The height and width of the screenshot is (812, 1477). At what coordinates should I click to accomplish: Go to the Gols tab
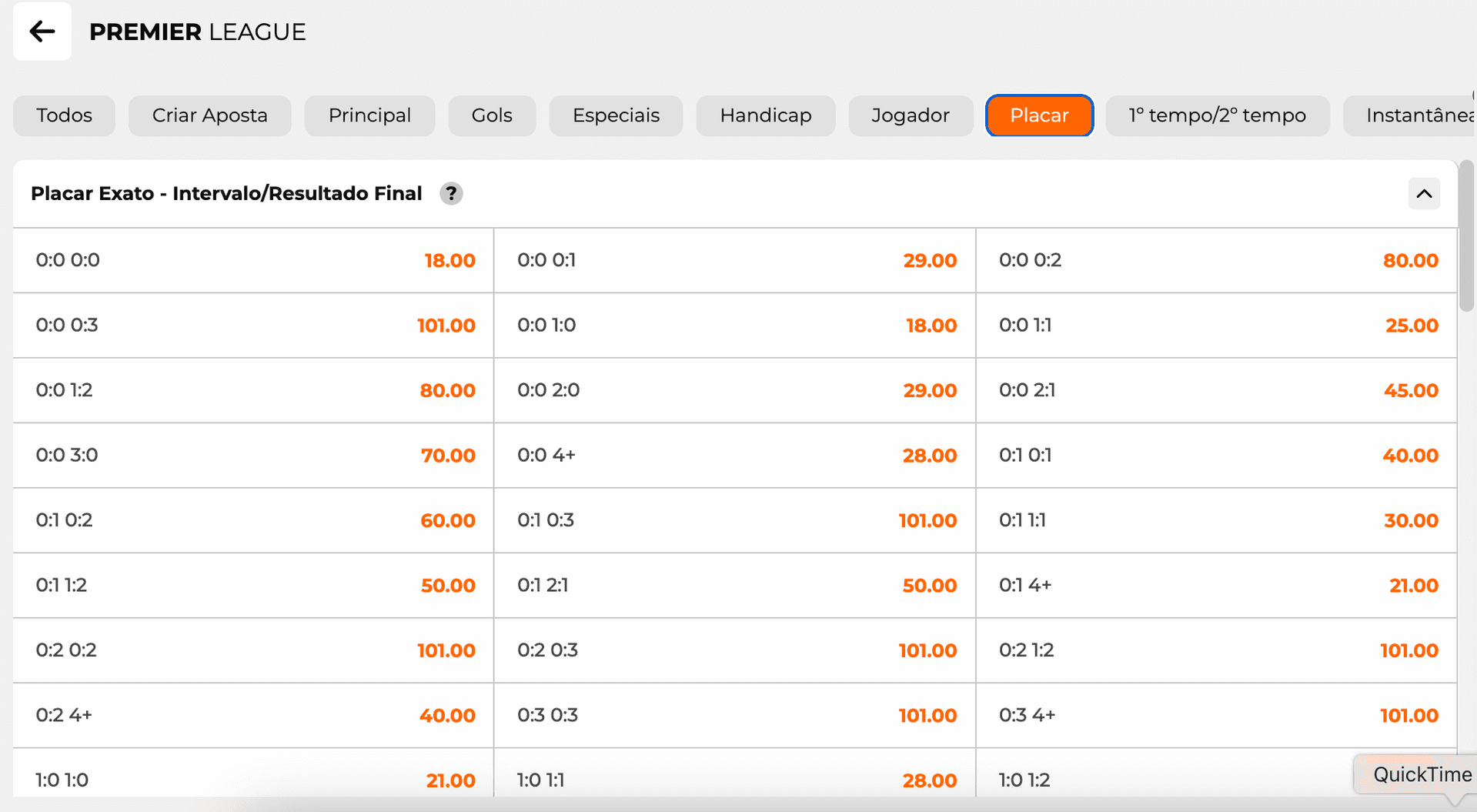(492, 115)
